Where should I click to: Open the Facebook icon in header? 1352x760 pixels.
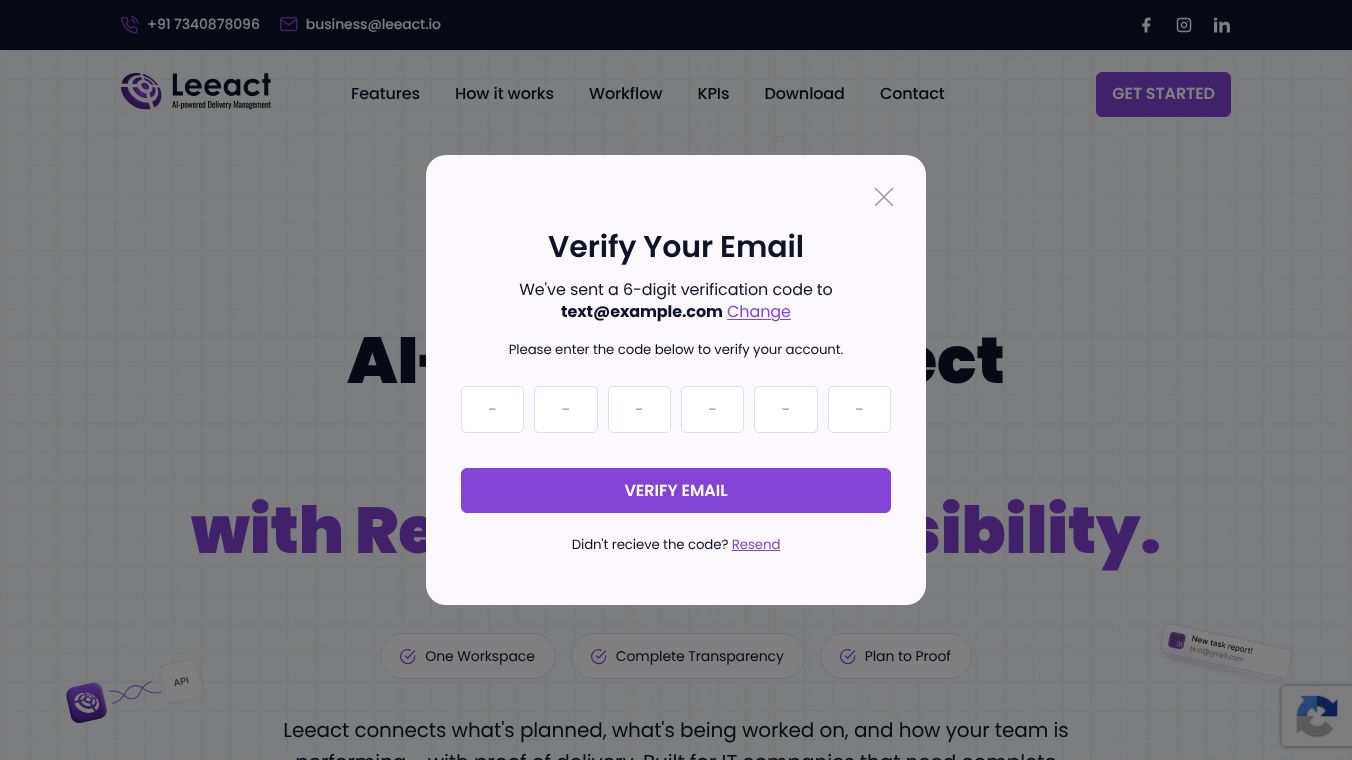coord(1146,25)
